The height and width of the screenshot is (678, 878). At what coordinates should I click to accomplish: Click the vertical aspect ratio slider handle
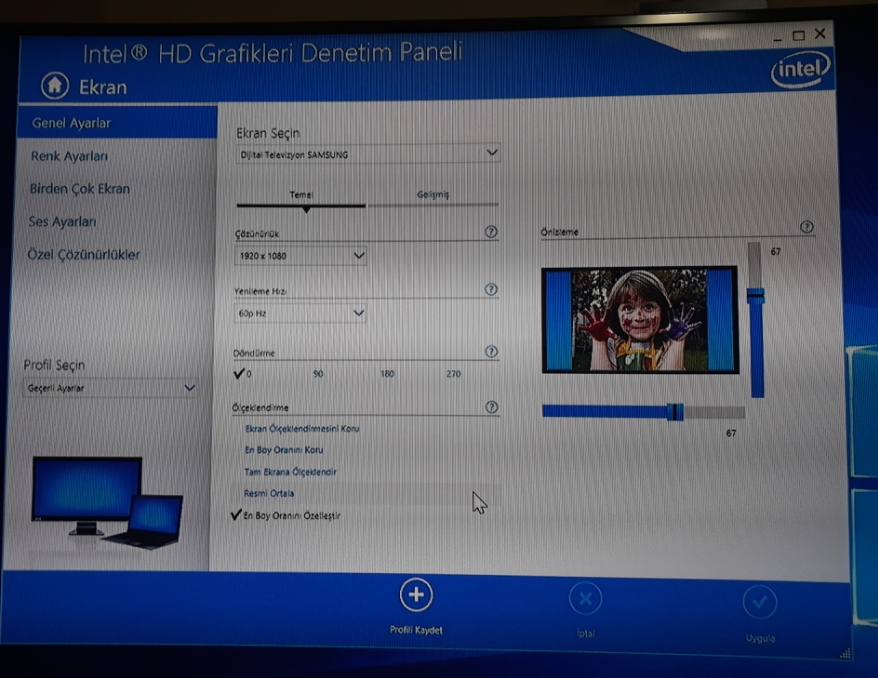(755, 296)
